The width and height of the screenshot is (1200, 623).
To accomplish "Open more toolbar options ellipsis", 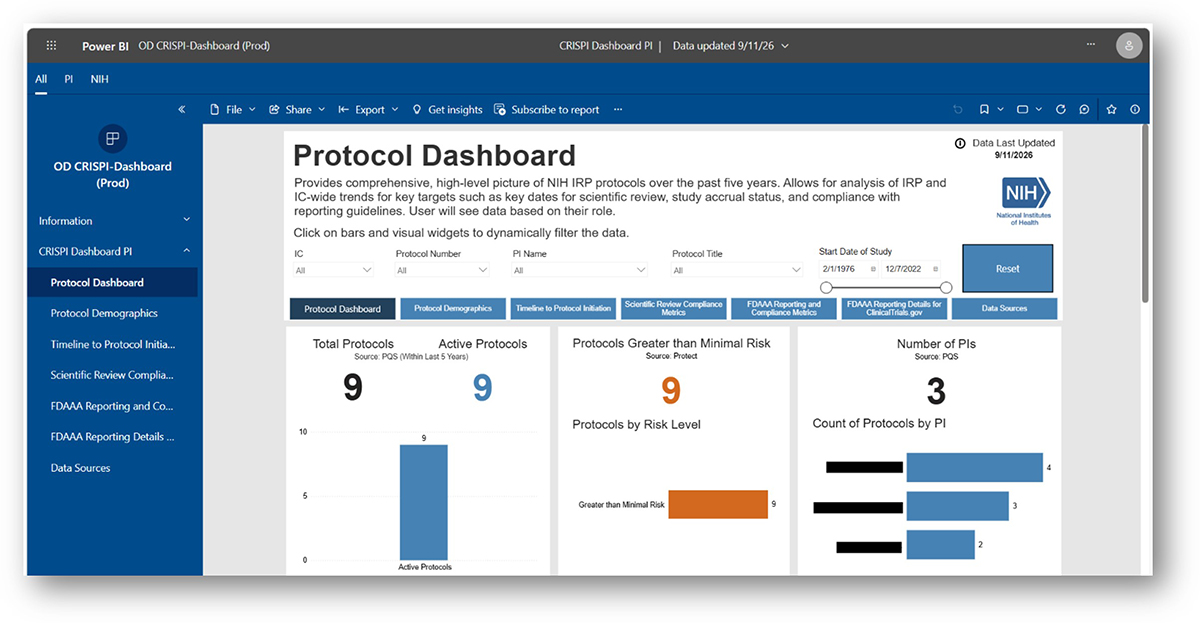I will click(618, 110).
